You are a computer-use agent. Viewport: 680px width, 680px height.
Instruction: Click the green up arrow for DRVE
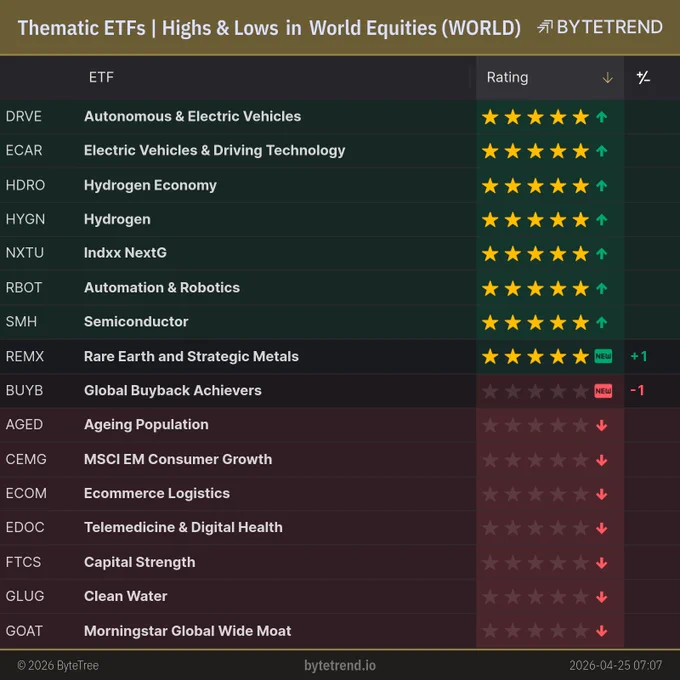point(602,117)
